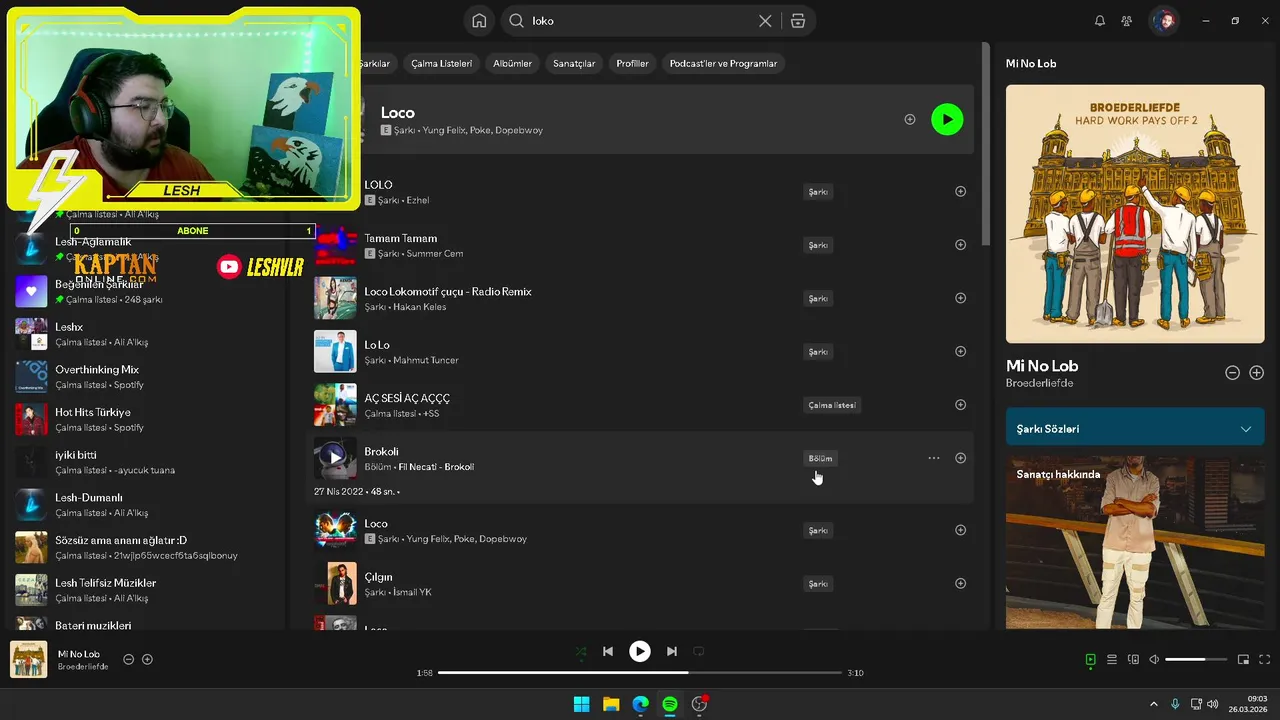Add Çılgın by İsmail YK to library
Image resolution: width=1280 pixels, height=720 pixels.
click(961, 583)
